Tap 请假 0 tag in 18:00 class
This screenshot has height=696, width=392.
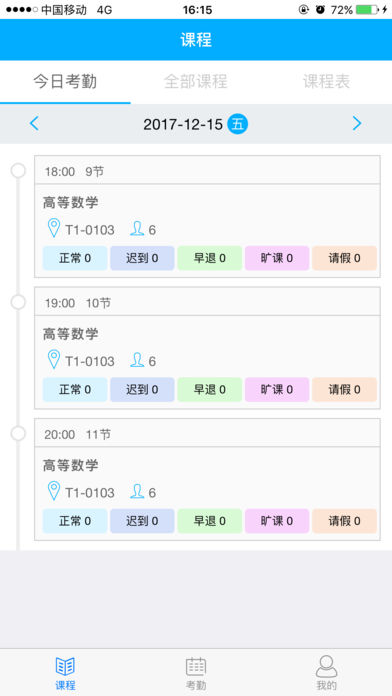point(344,258)
